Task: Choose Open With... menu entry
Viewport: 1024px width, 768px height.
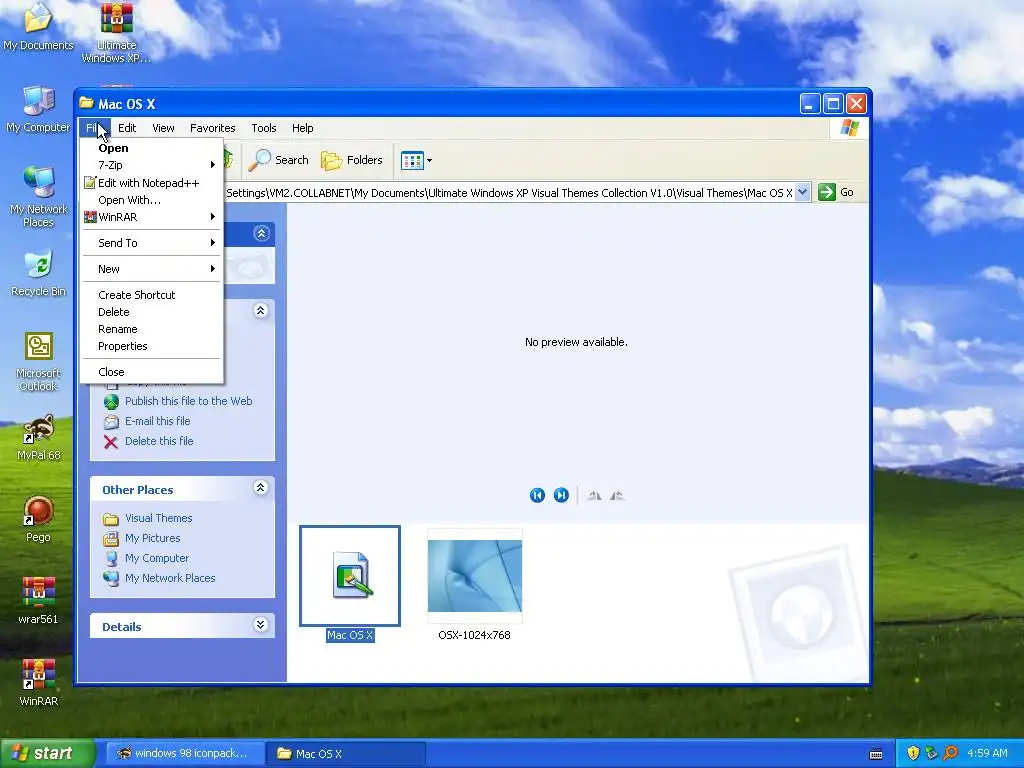Action: pos(152,200)
